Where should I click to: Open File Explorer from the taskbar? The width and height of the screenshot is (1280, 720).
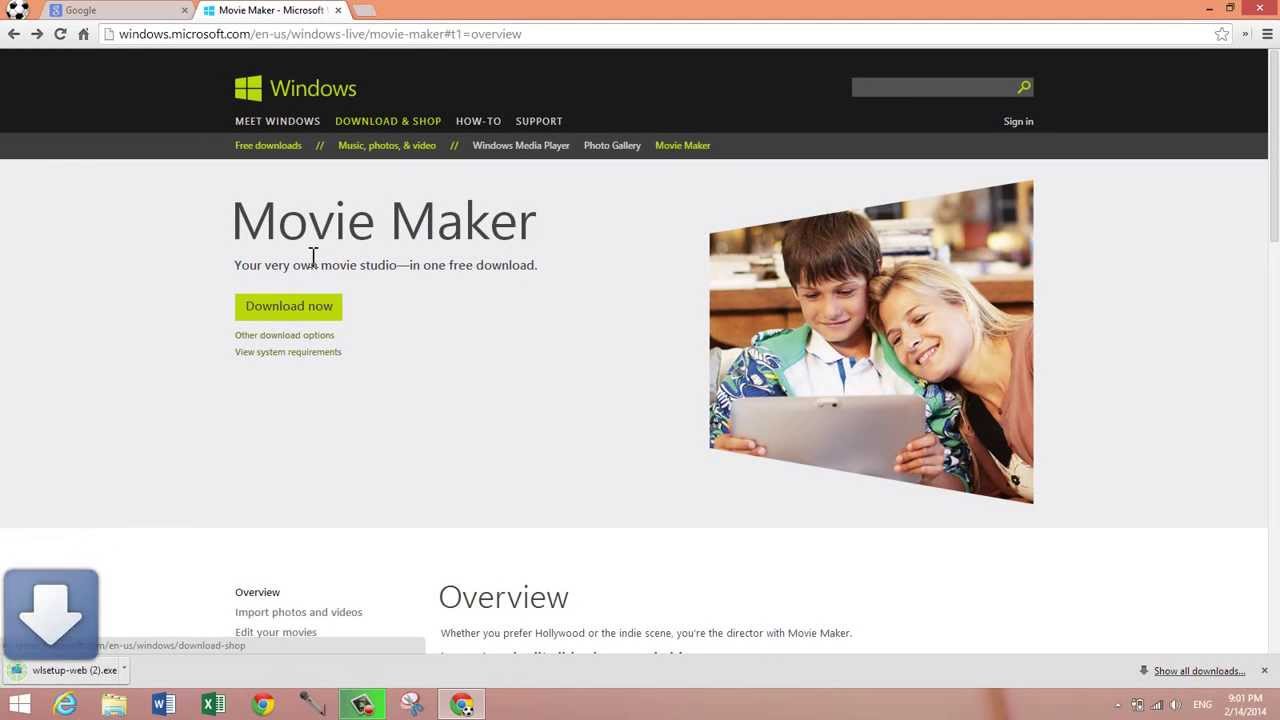coord(114,705)
